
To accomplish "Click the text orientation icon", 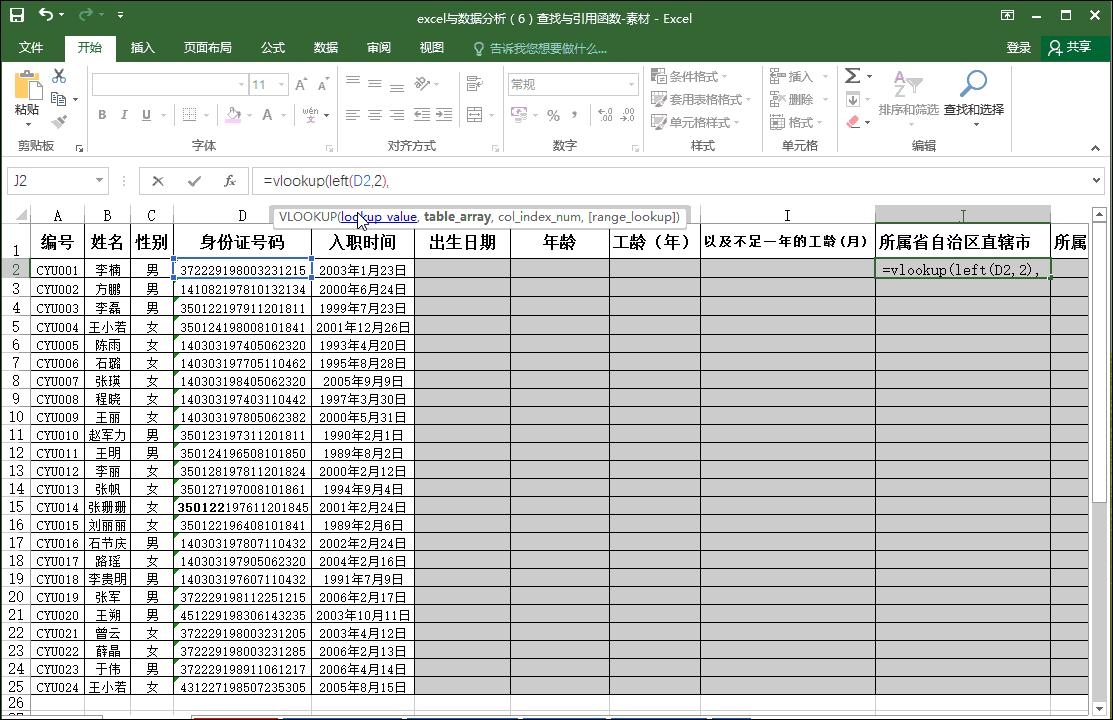I will [x=423, y=84].
